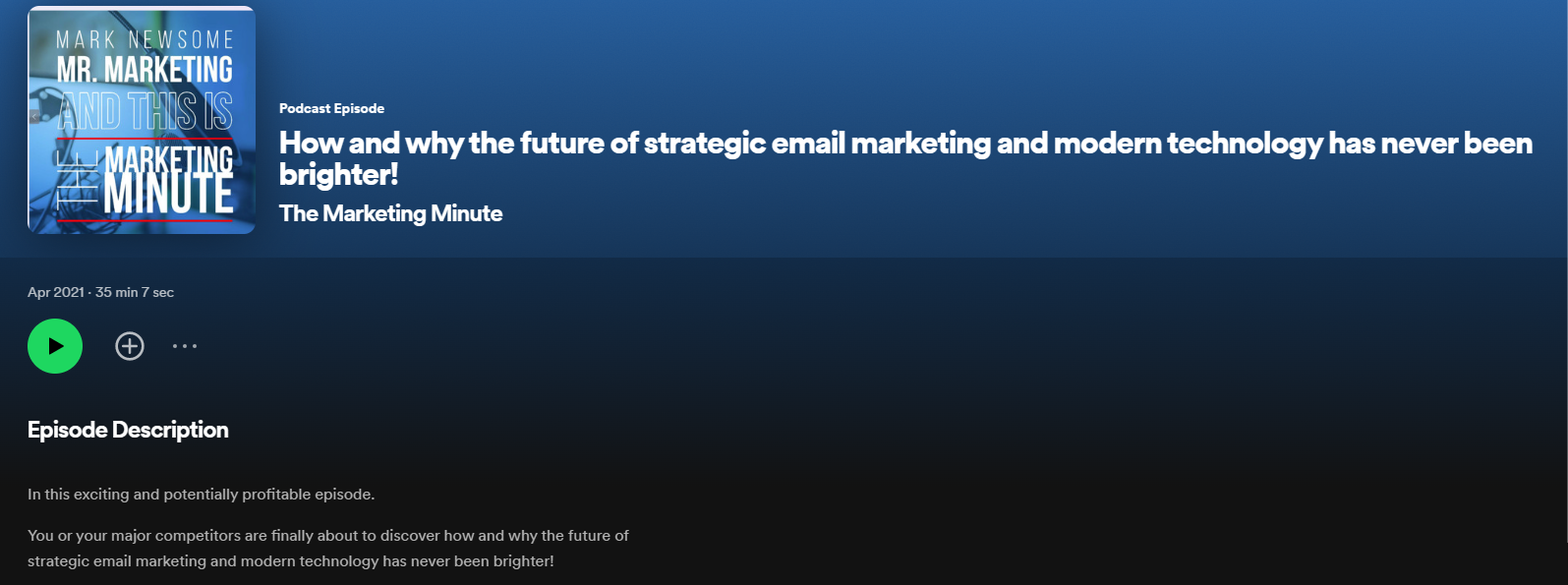Begin playing the email marketing episode

point(54,346)
